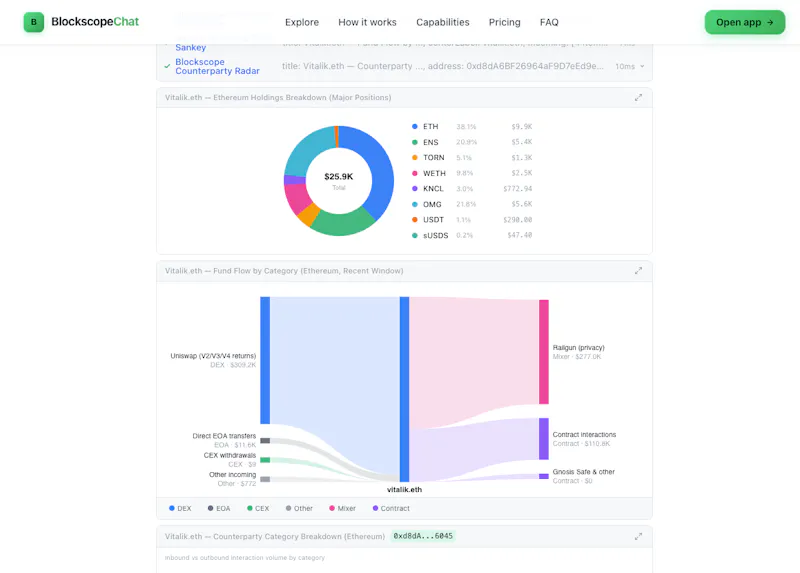Expand the Fund Flow by Category chart
The image size is (800, 573).
tap(638, 271)
